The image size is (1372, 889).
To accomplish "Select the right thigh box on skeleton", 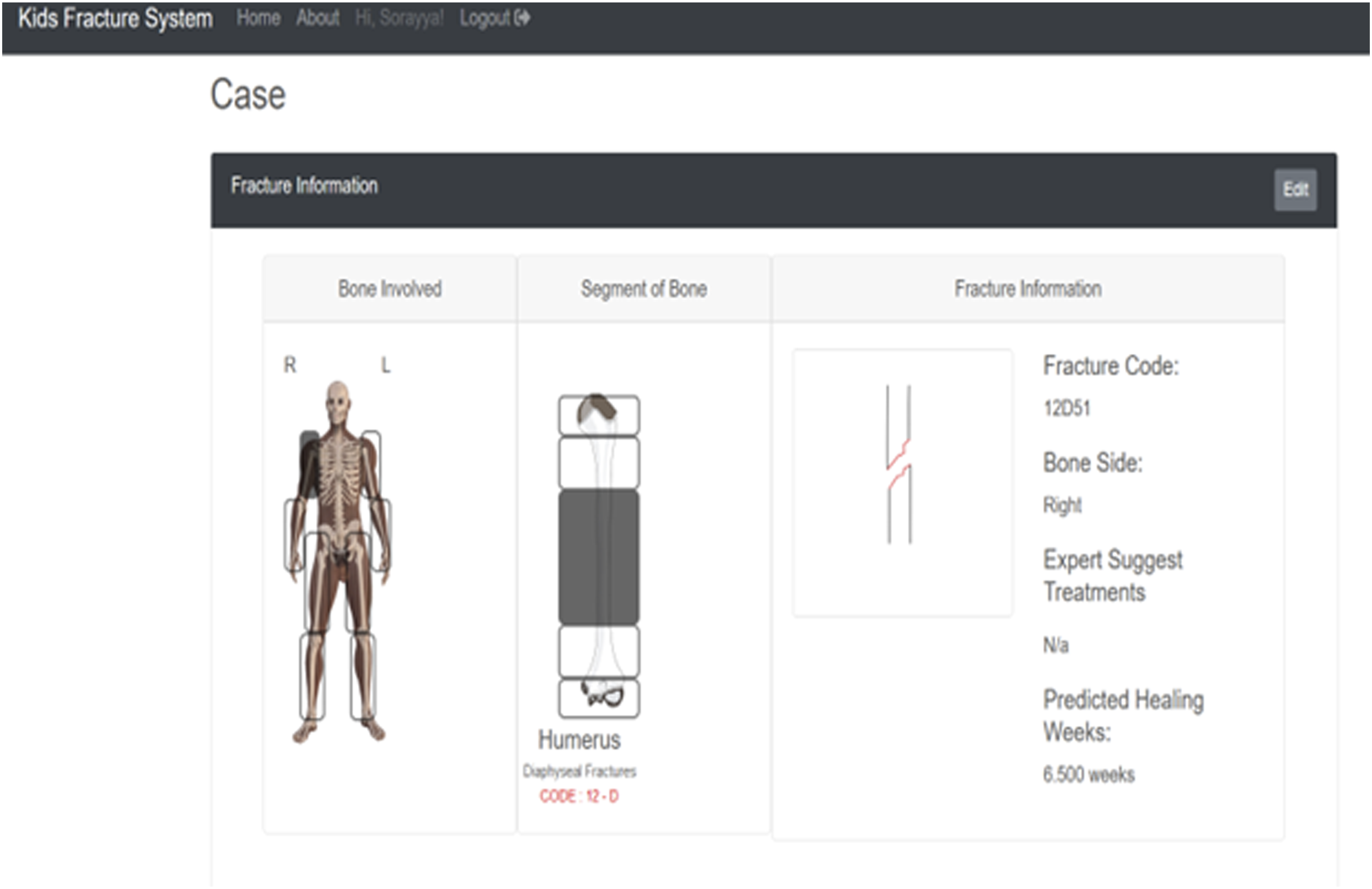I will [x=316, y=582].
